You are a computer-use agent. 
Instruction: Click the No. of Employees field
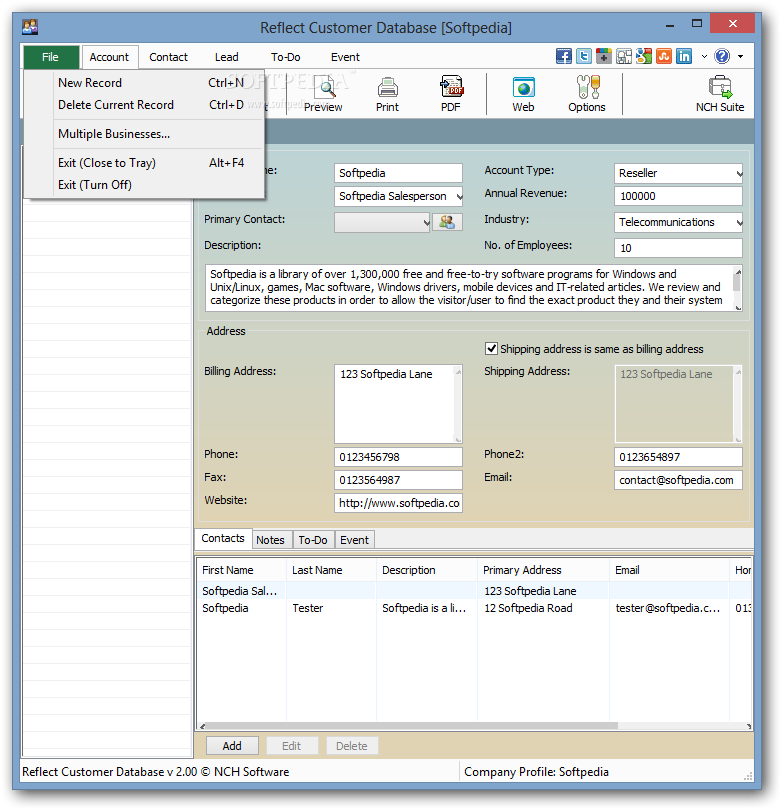pyautogui.click(x=678, y=248)
